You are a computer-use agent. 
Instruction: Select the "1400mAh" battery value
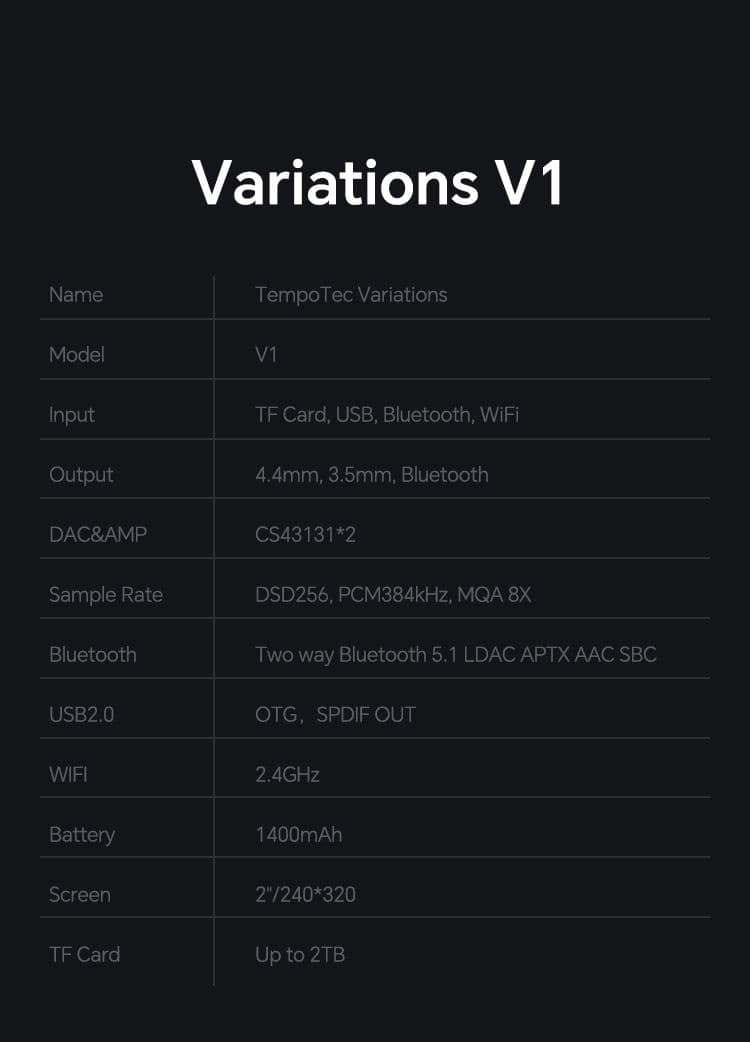(298, 835)
